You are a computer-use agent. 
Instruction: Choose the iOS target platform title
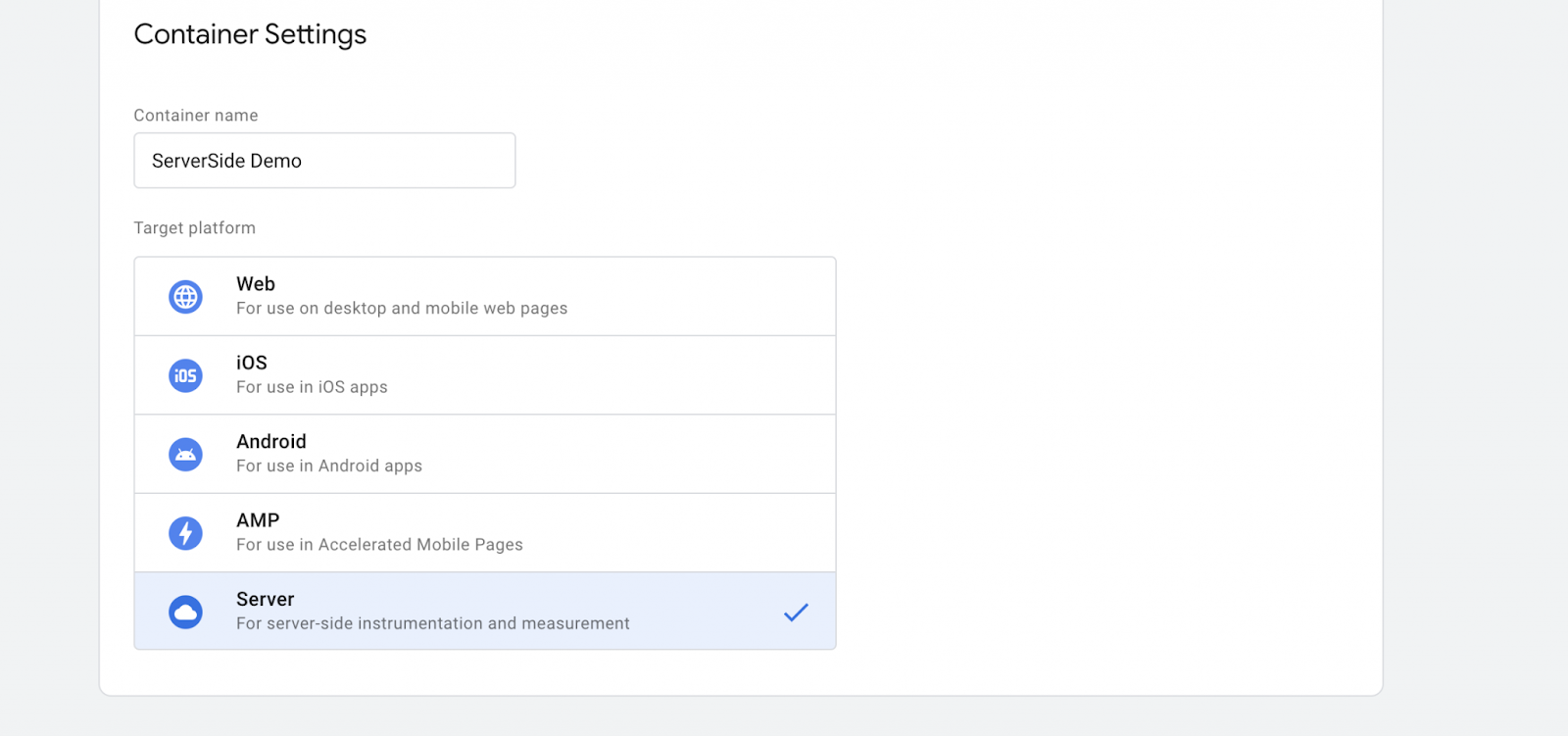click(x=252, y=363)
